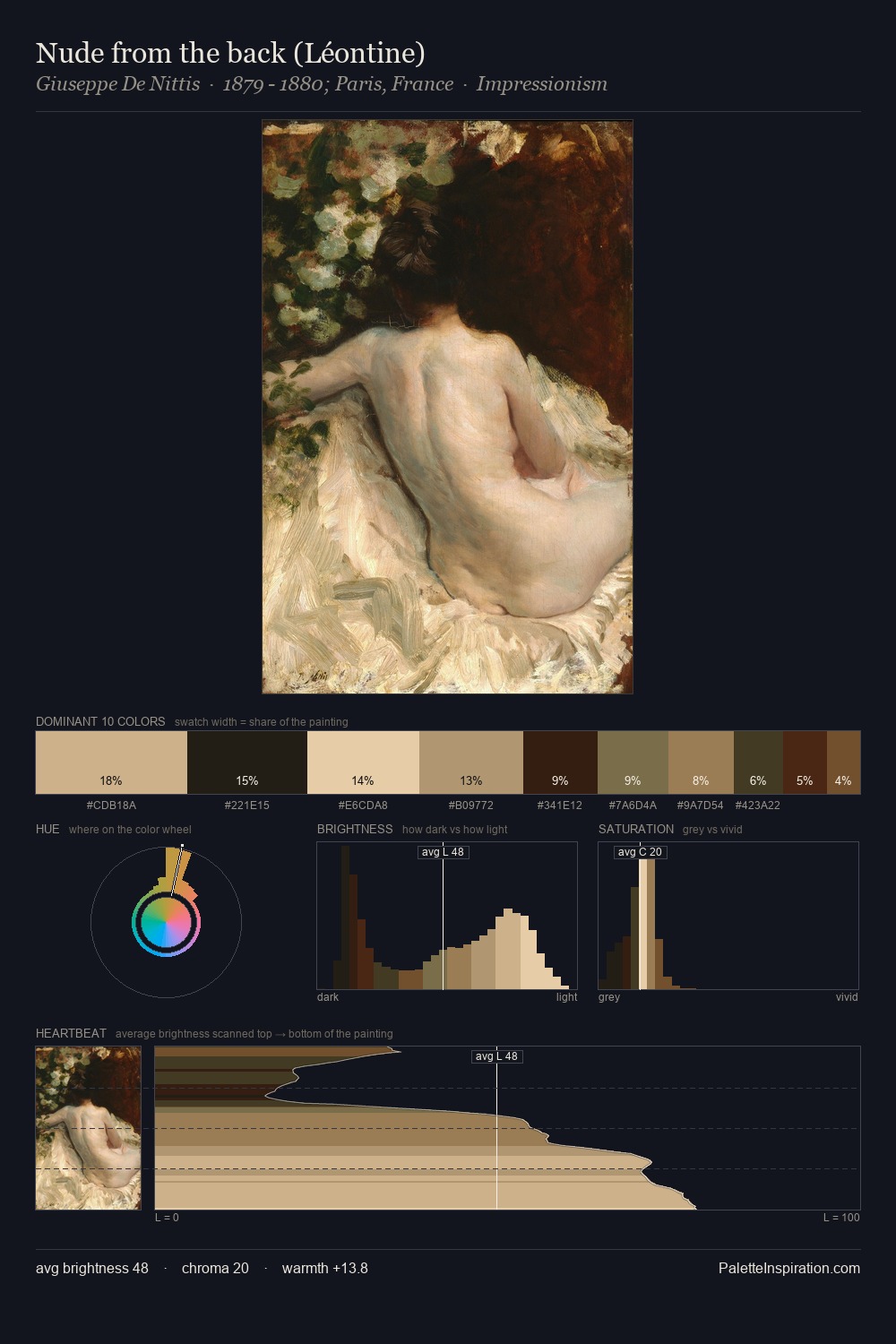Select the 18% swatch for #CDB18A
Viewport: 896px width, 1344px height.
(111, 762)
